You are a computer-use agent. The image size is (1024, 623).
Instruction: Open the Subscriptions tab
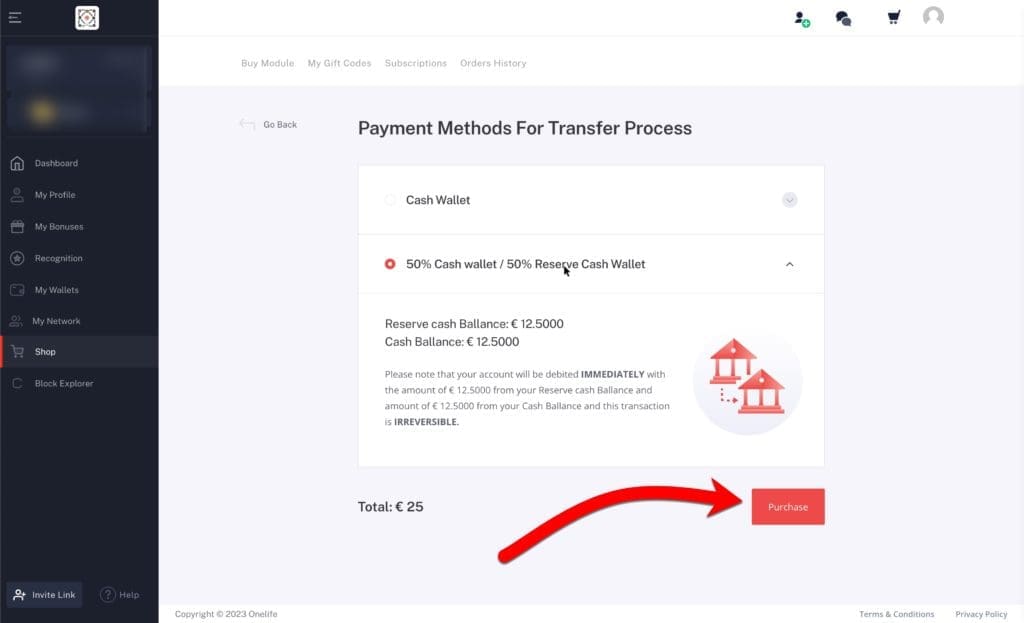click(416, 63)
